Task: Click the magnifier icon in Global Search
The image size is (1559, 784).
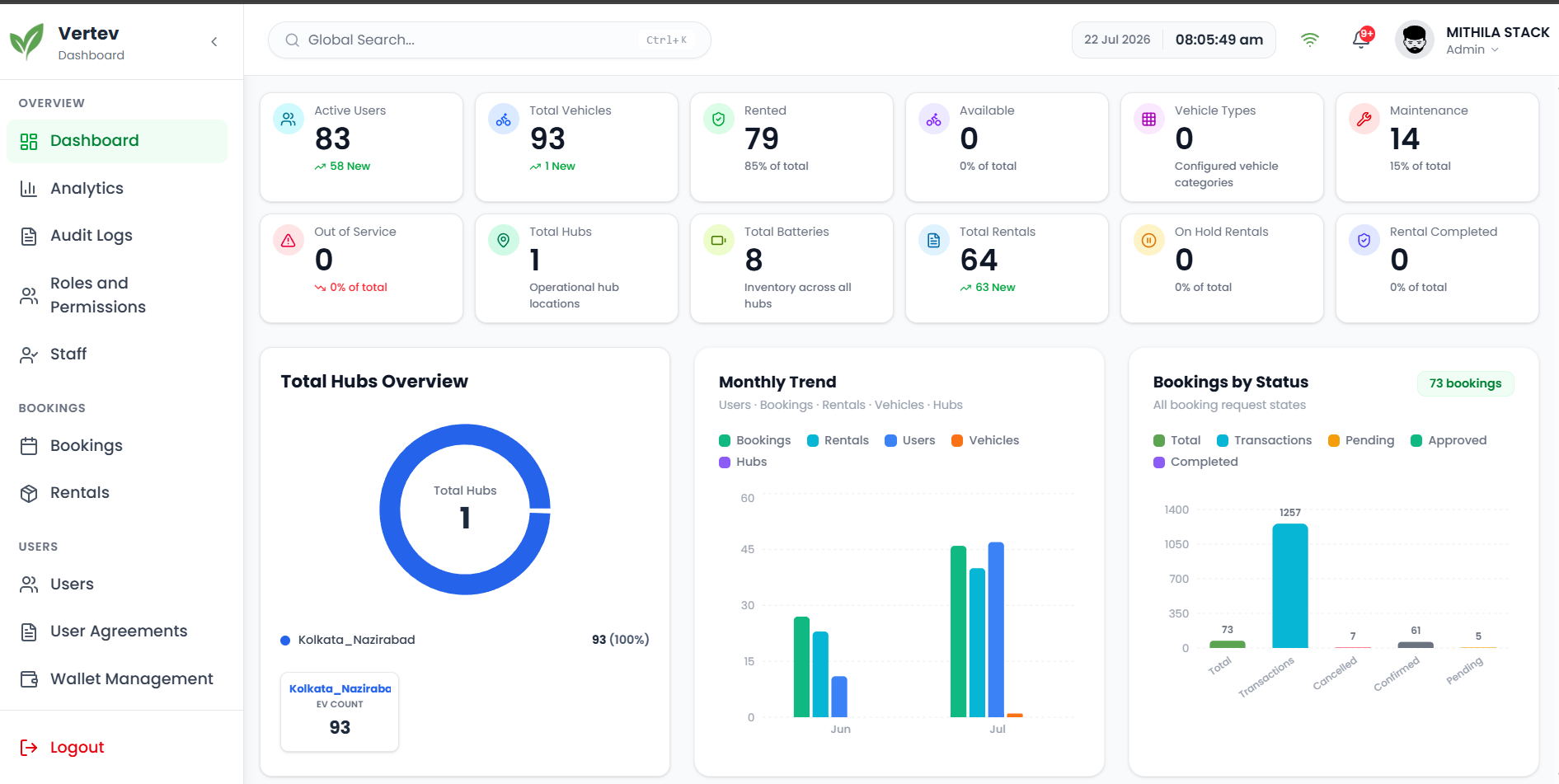Action: (x=292, y=40)
